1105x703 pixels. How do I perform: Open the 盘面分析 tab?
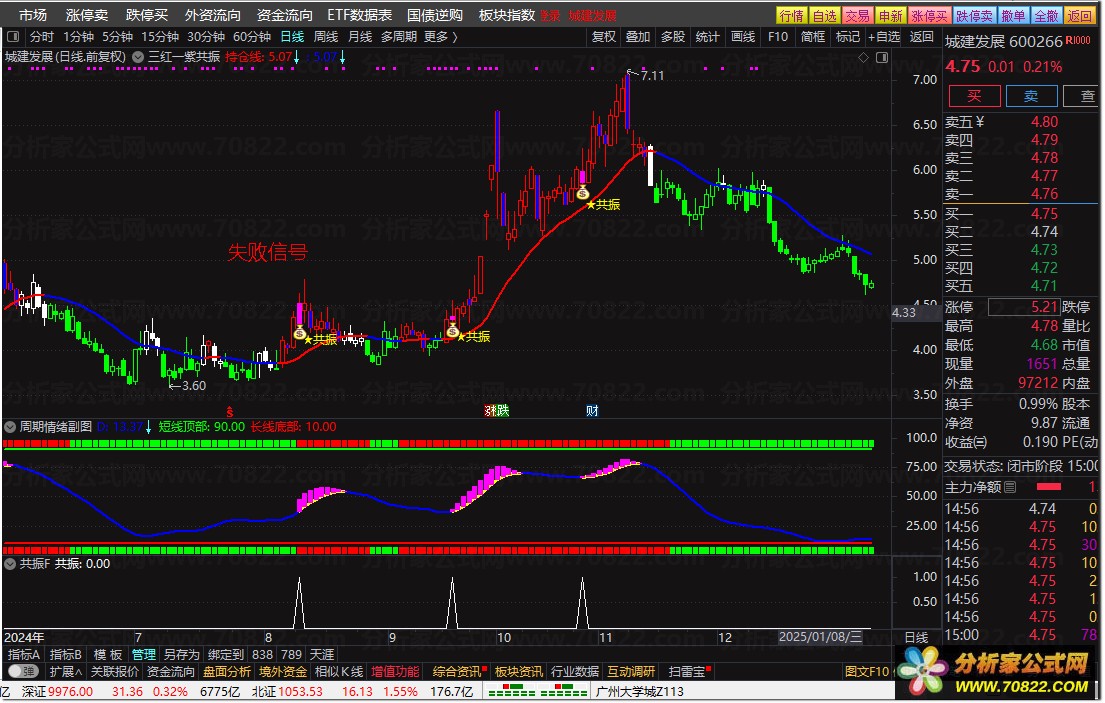coord(227,671)
